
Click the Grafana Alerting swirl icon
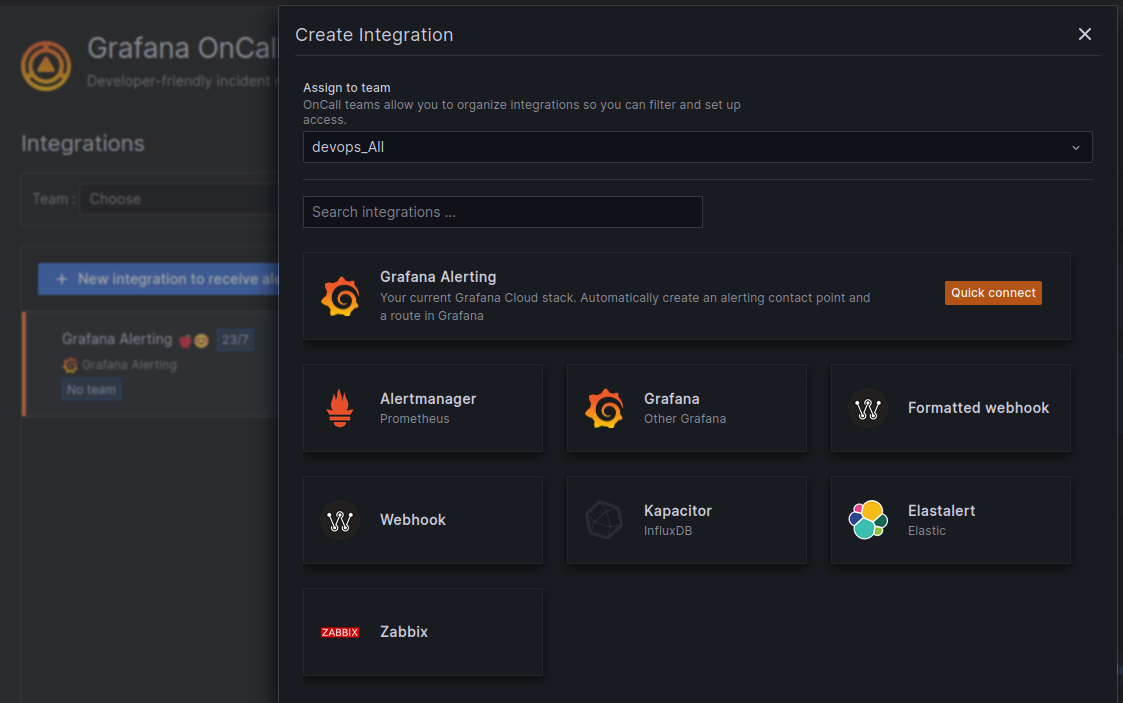pyautogui.click(x=340, y=296)
